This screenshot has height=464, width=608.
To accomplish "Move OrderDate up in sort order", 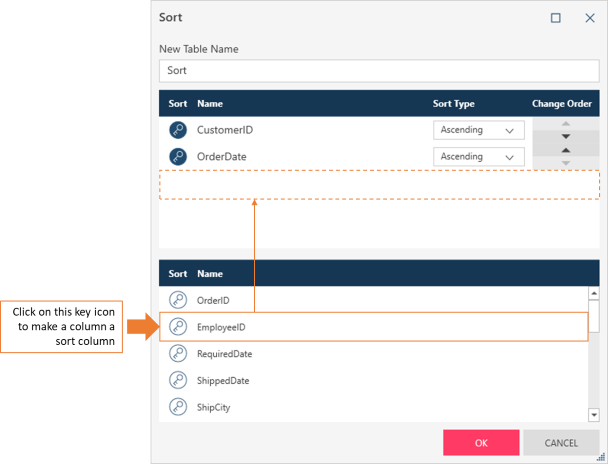I will [566, 150].
